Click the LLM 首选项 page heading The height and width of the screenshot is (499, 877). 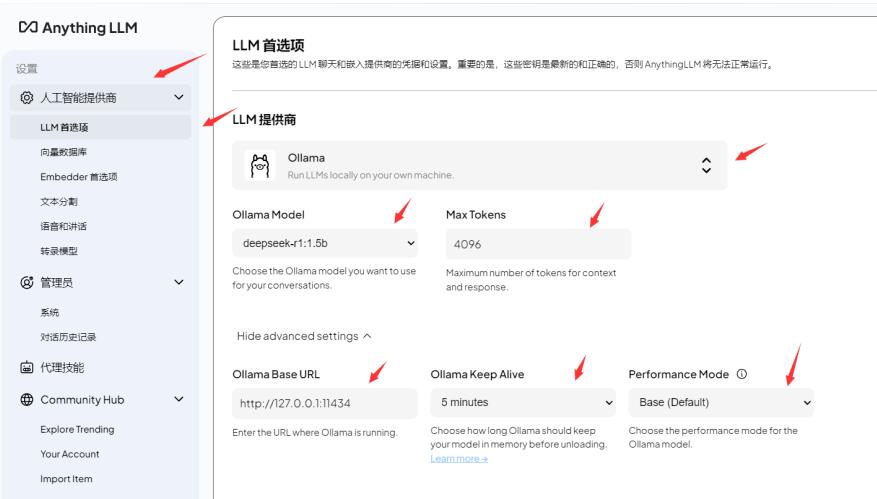pos(268,45)
